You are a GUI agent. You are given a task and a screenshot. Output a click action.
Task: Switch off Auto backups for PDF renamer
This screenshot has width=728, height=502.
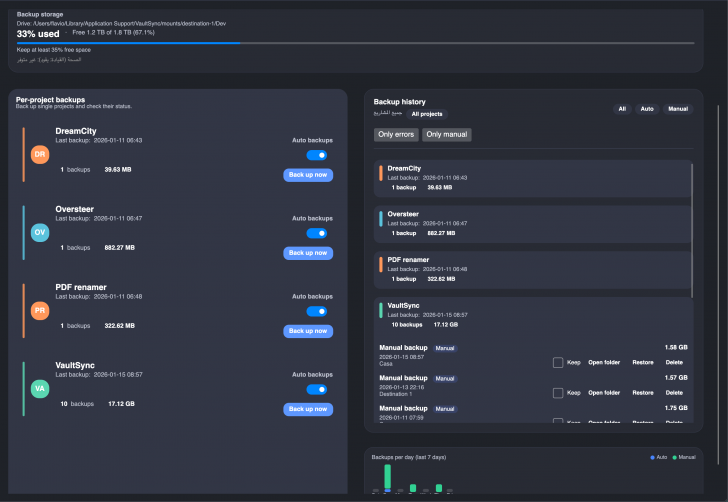coord(317,311)
